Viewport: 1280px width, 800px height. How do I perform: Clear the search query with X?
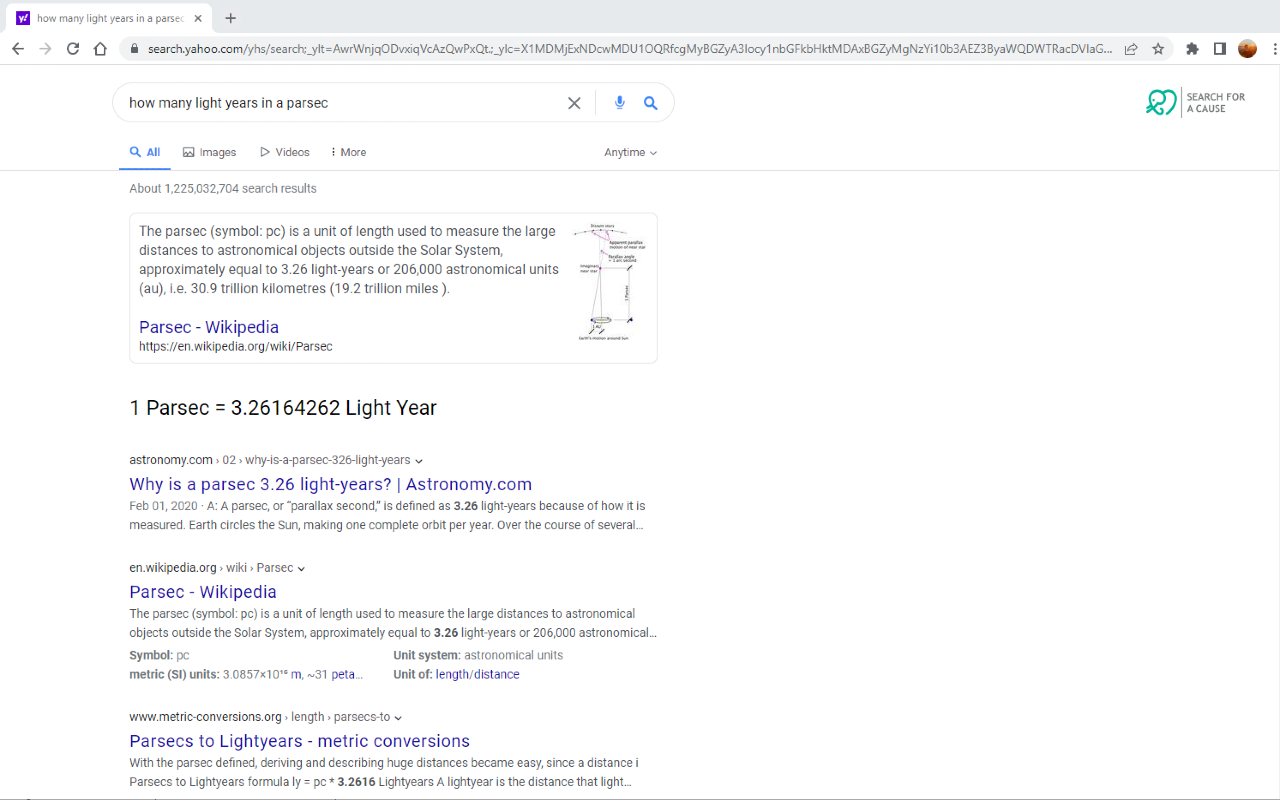tap(574, 103)
